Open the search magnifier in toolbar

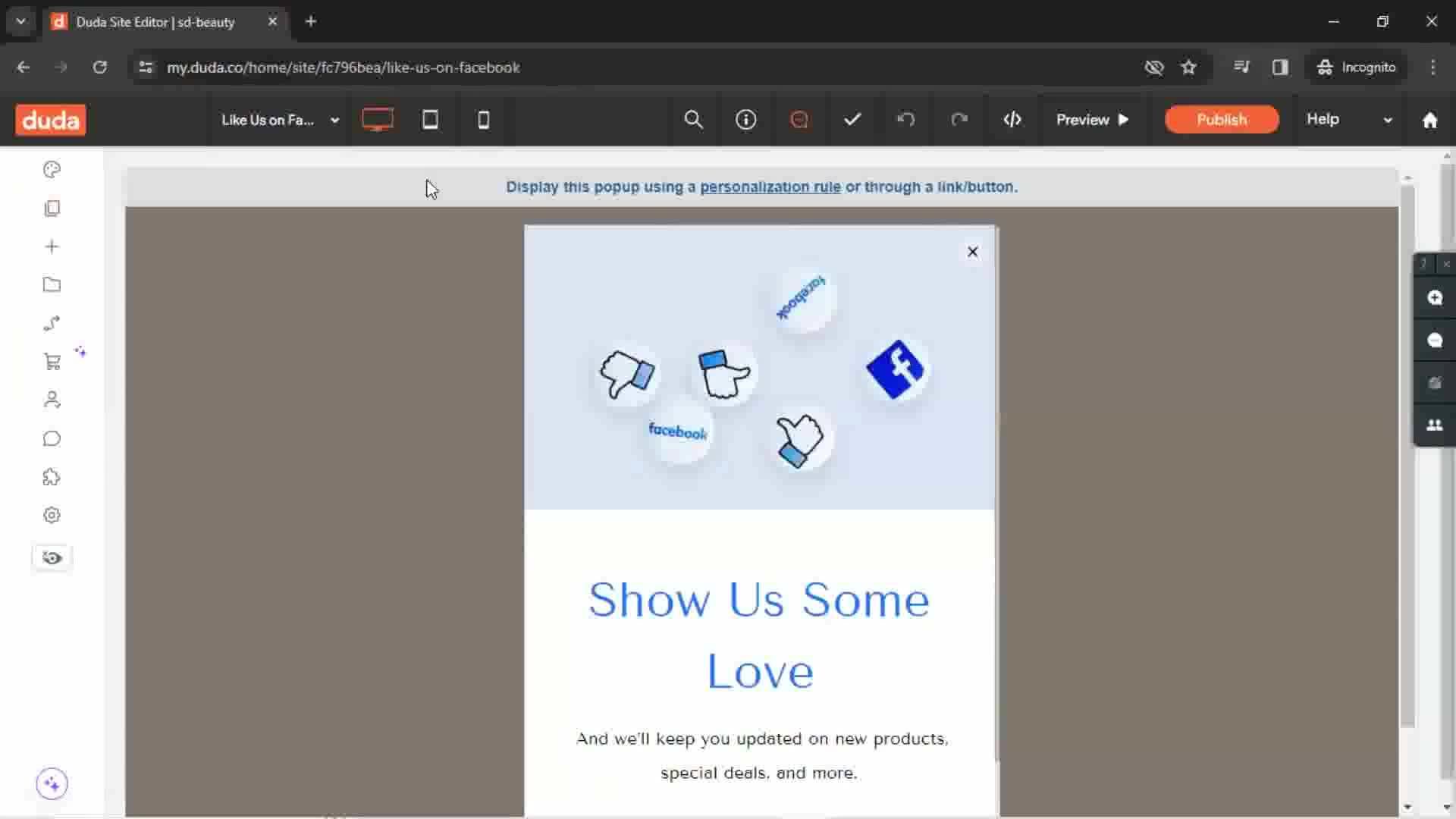coord(693,119)
